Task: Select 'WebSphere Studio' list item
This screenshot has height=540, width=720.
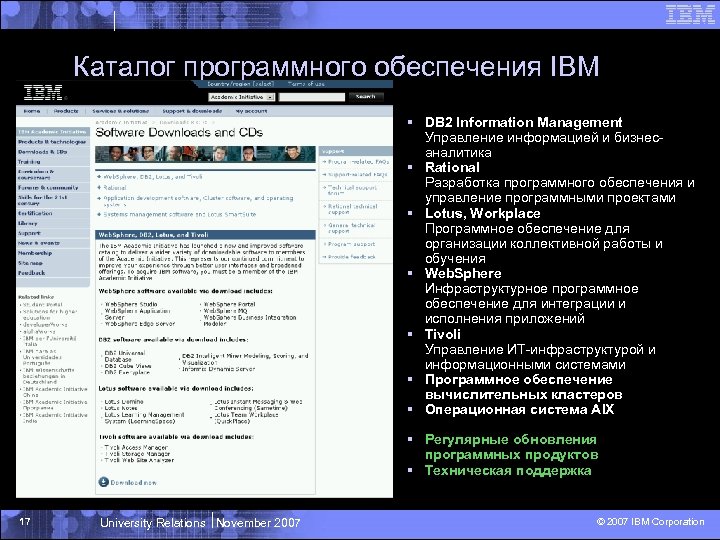Action: pyautogui.click(x=131, y=304)
